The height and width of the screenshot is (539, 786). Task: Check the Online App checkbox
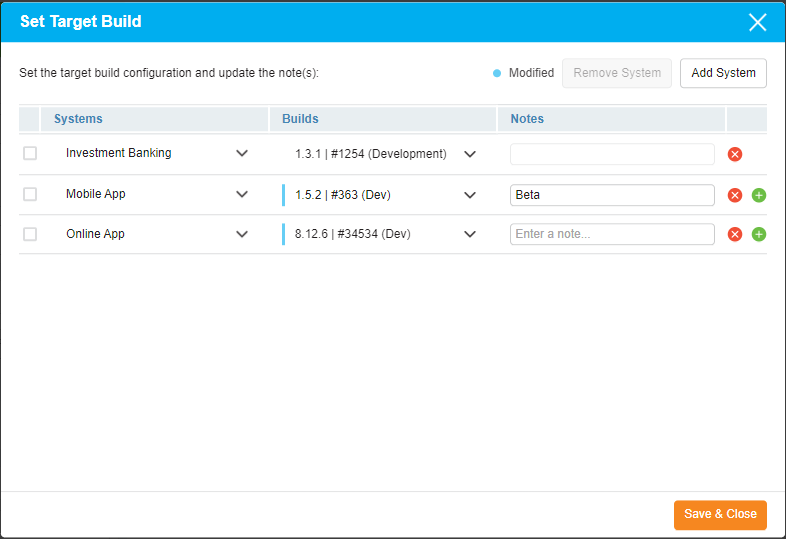30,234
